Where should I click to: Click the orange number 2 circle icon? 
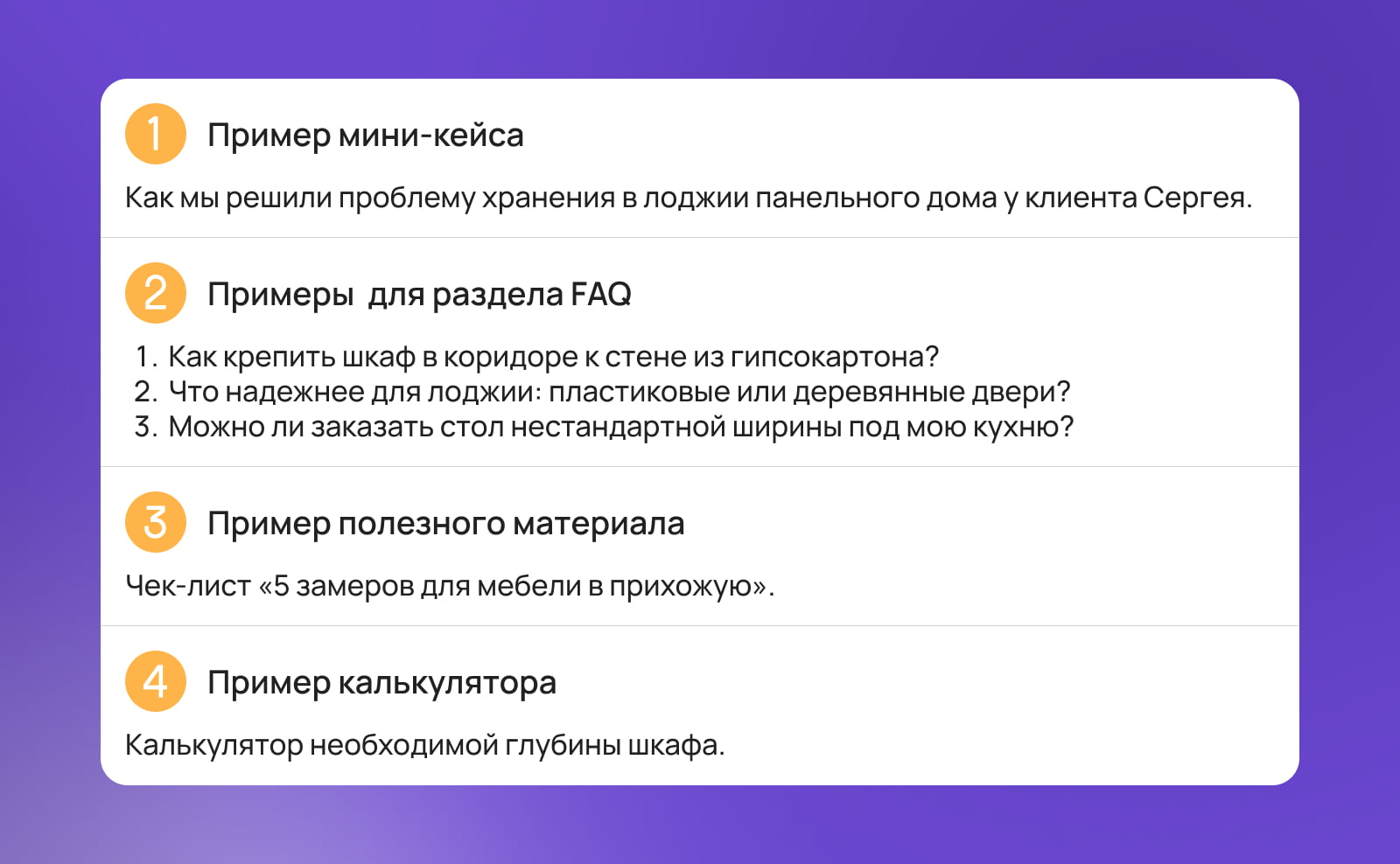point(155,294)
